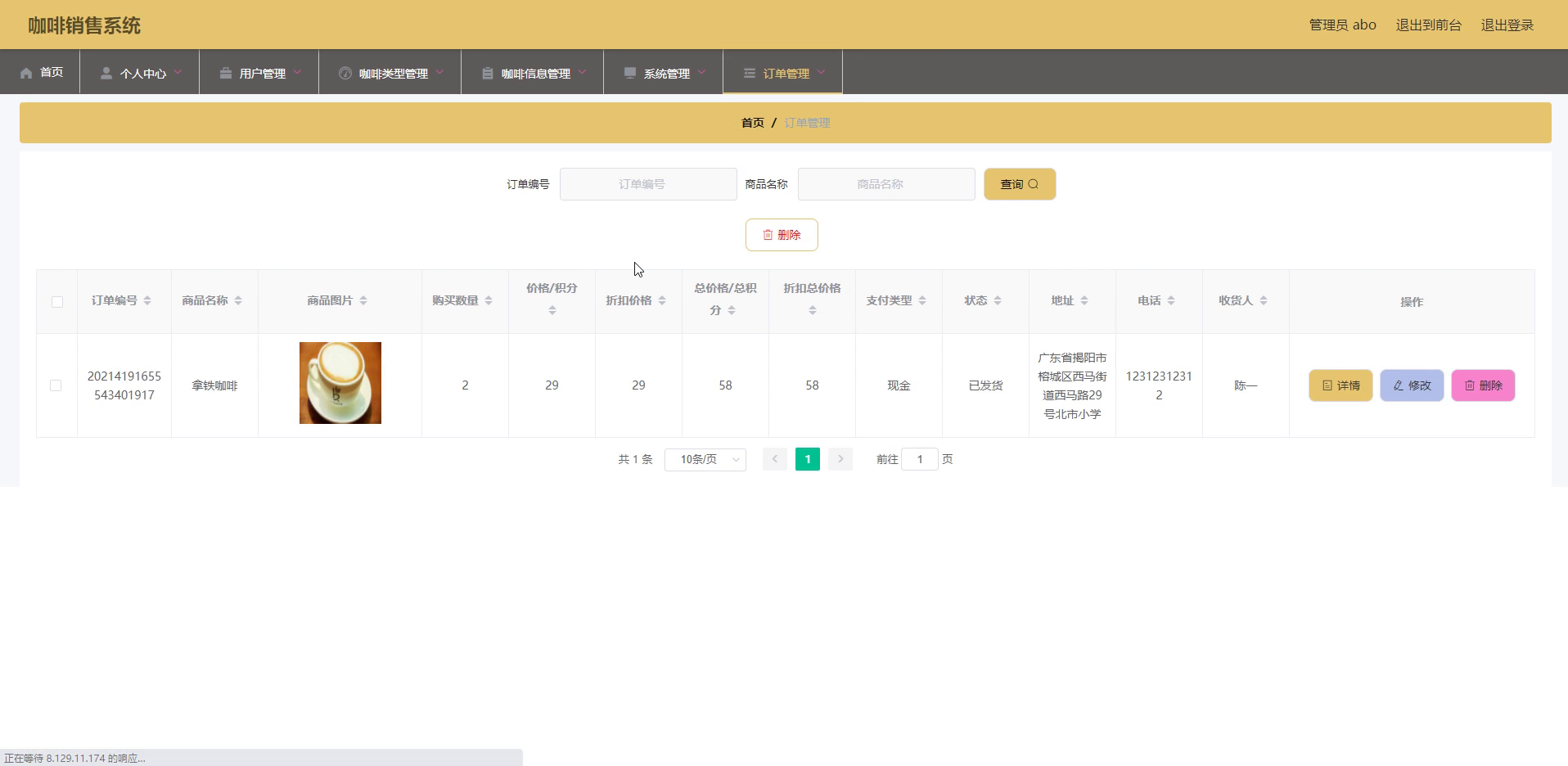Open the 订单管理 menu

click(x=783, y=72)
